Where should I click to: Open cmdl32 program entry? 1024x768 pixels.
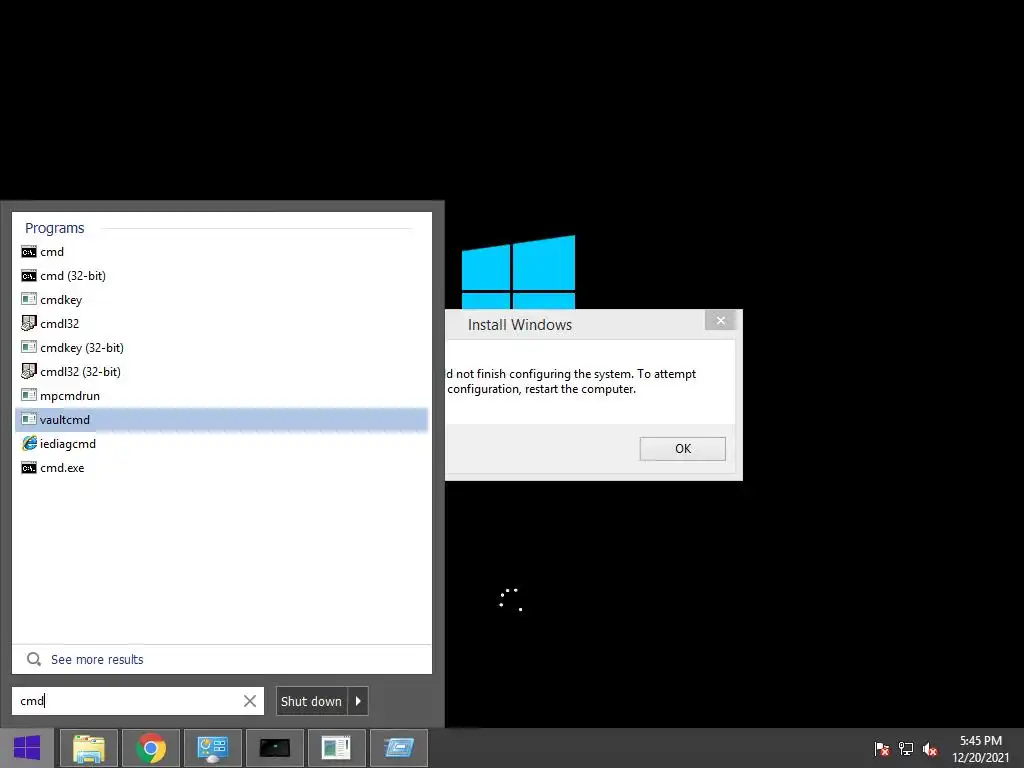221,324
